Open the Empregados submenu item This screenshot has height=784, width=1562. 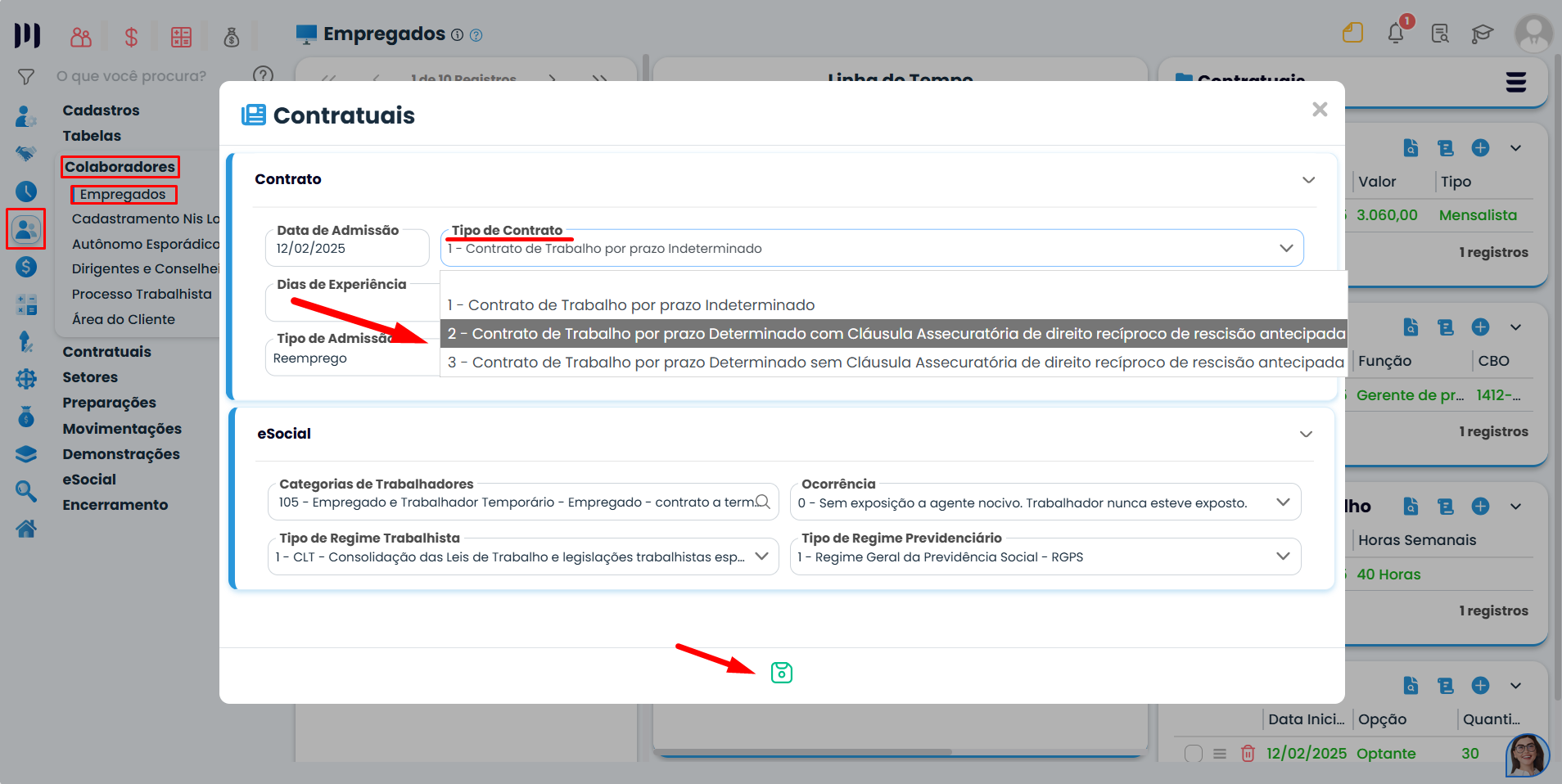click(x=123, y=195)
